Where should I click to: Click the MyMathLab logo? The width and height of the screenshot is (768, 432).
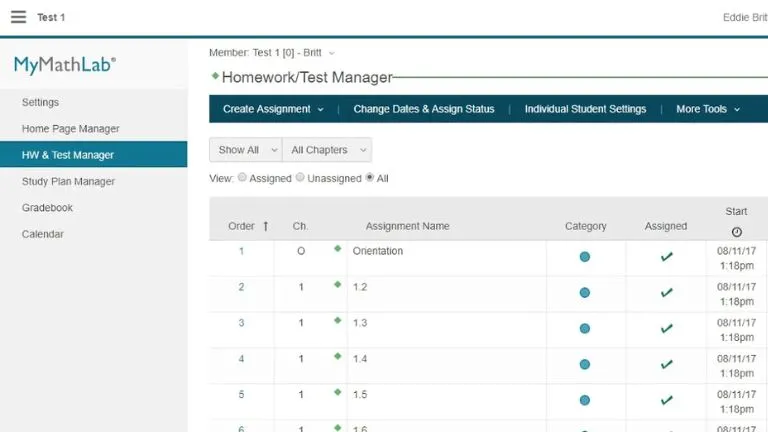(65, 65)
